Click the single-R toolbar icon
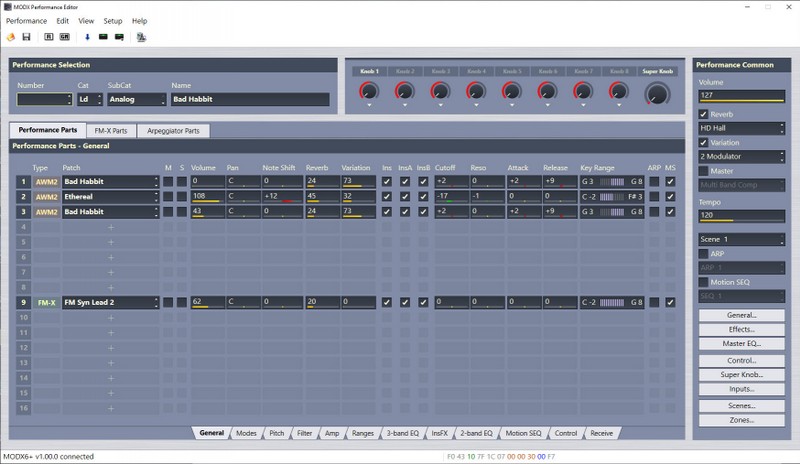The height and width of the screenshot is (464, 800). [x=48, y=37]
